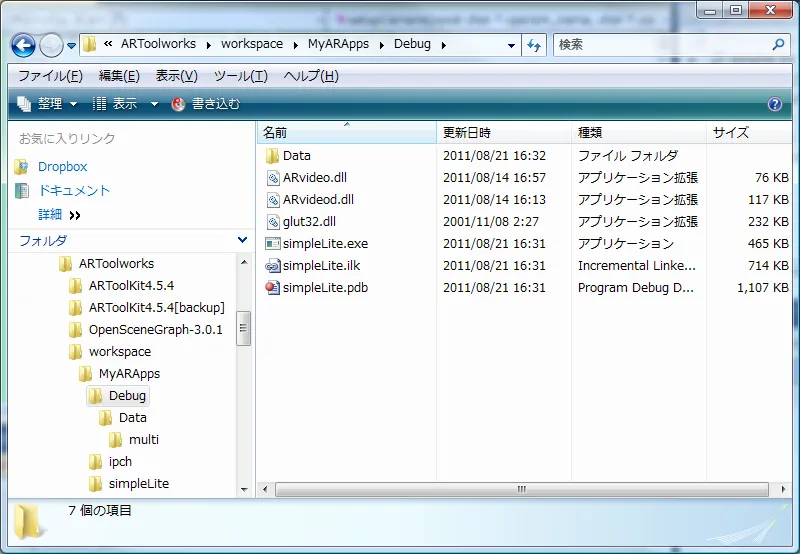This screenshot has height=554, width=800.
Task: Click the folder tree scroll up arrow
Action: pos(244,262)
